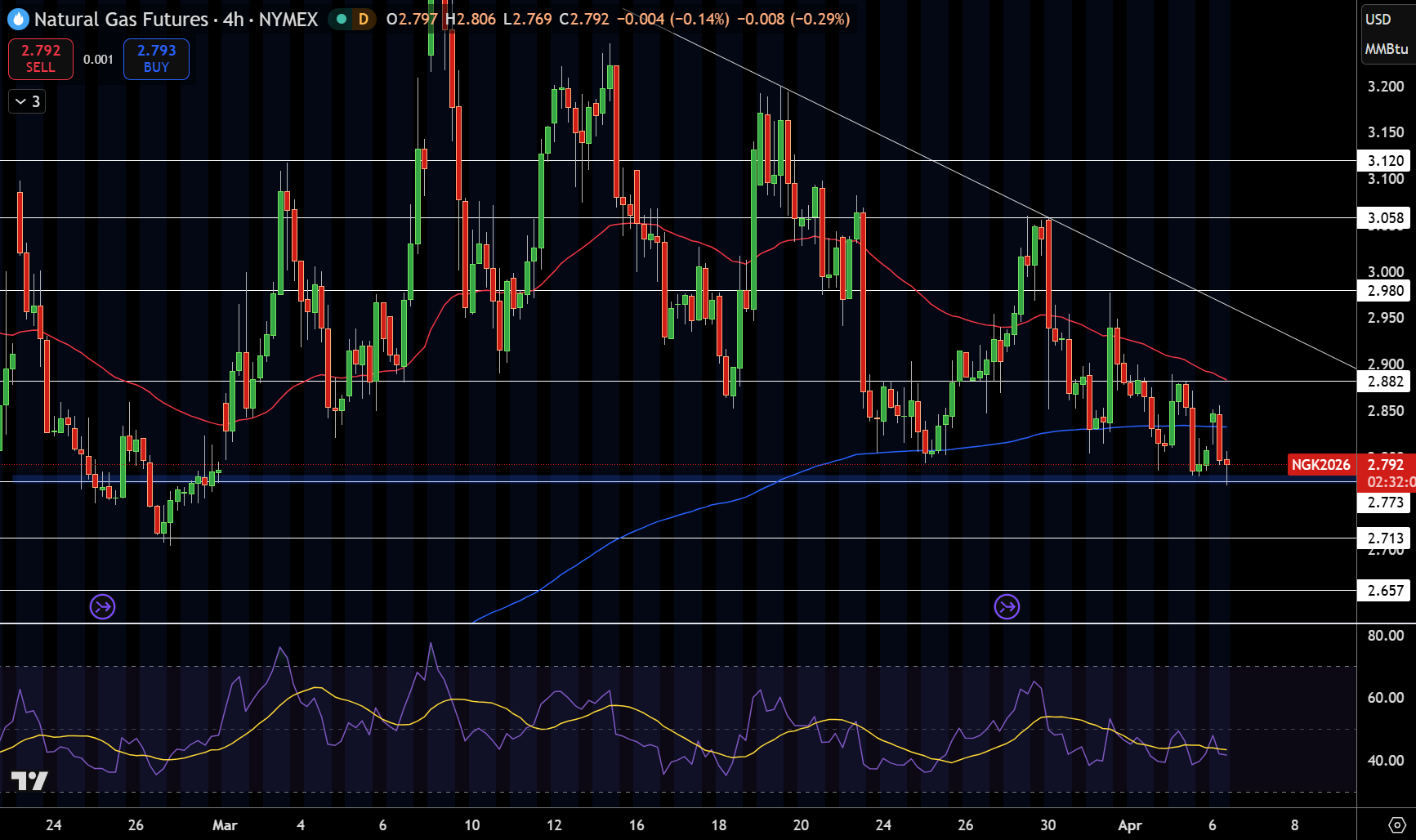Click the 80.00 RSI scale label
The width and height of the screenshot is (1416, 840).
tap(1386, 636)
